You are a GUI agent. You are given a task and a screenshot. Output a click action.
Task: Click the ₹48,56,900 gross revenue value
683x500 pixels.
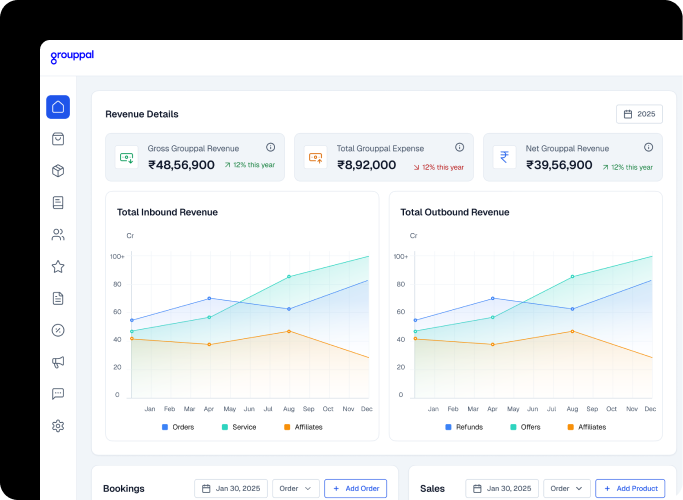[182, 165]
